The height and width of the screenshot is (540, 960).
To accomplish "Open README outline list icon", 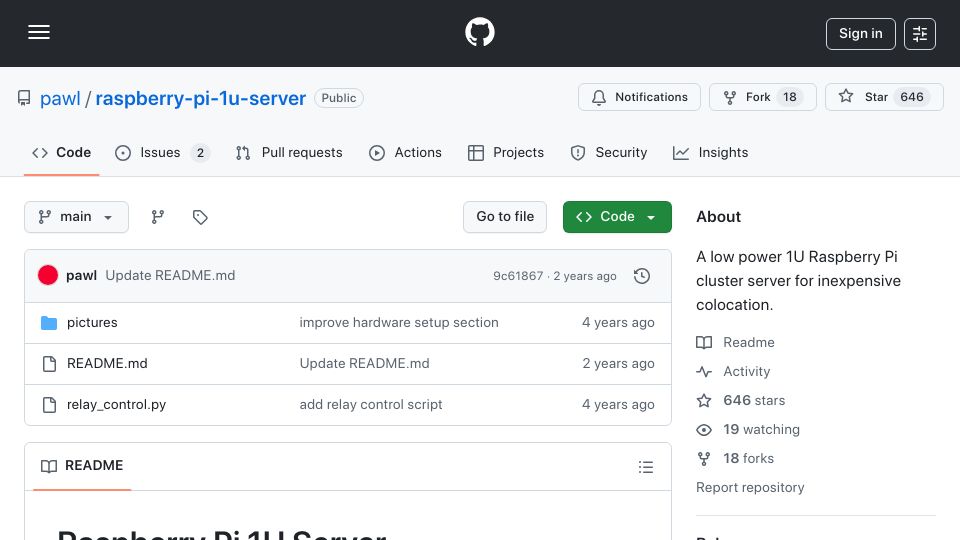I will coord(645,467).
